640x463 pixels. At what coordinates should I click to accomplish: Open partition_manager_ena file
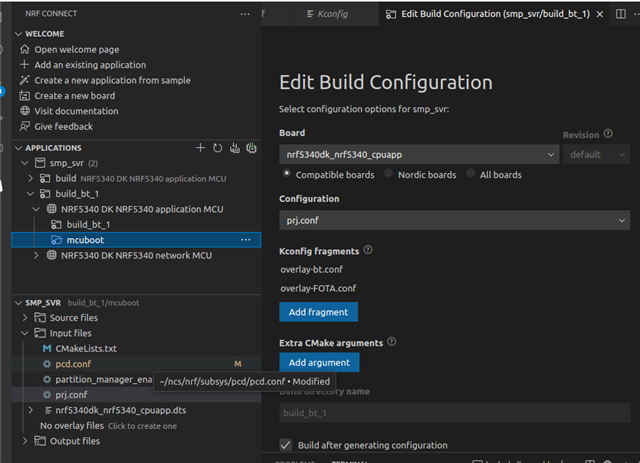coord(104,379)
